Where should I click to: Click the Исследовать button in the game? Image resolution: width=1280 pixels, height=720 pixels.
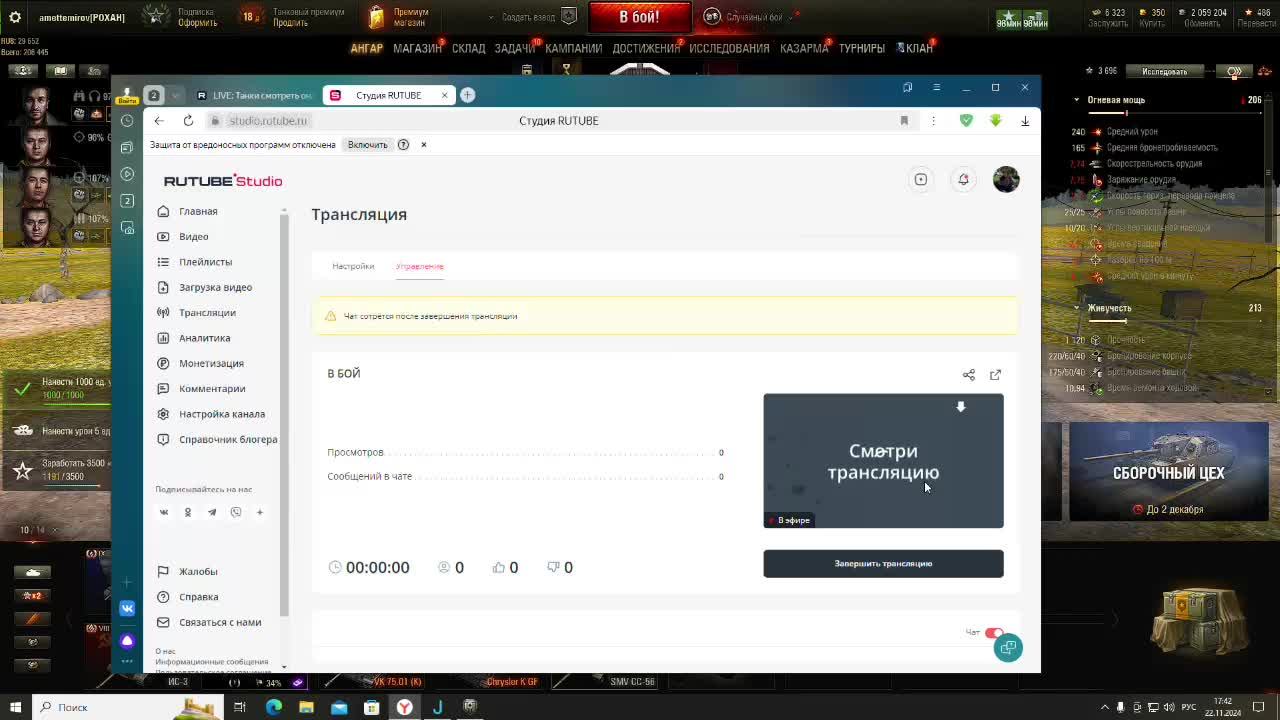[x=1164, y=71]
